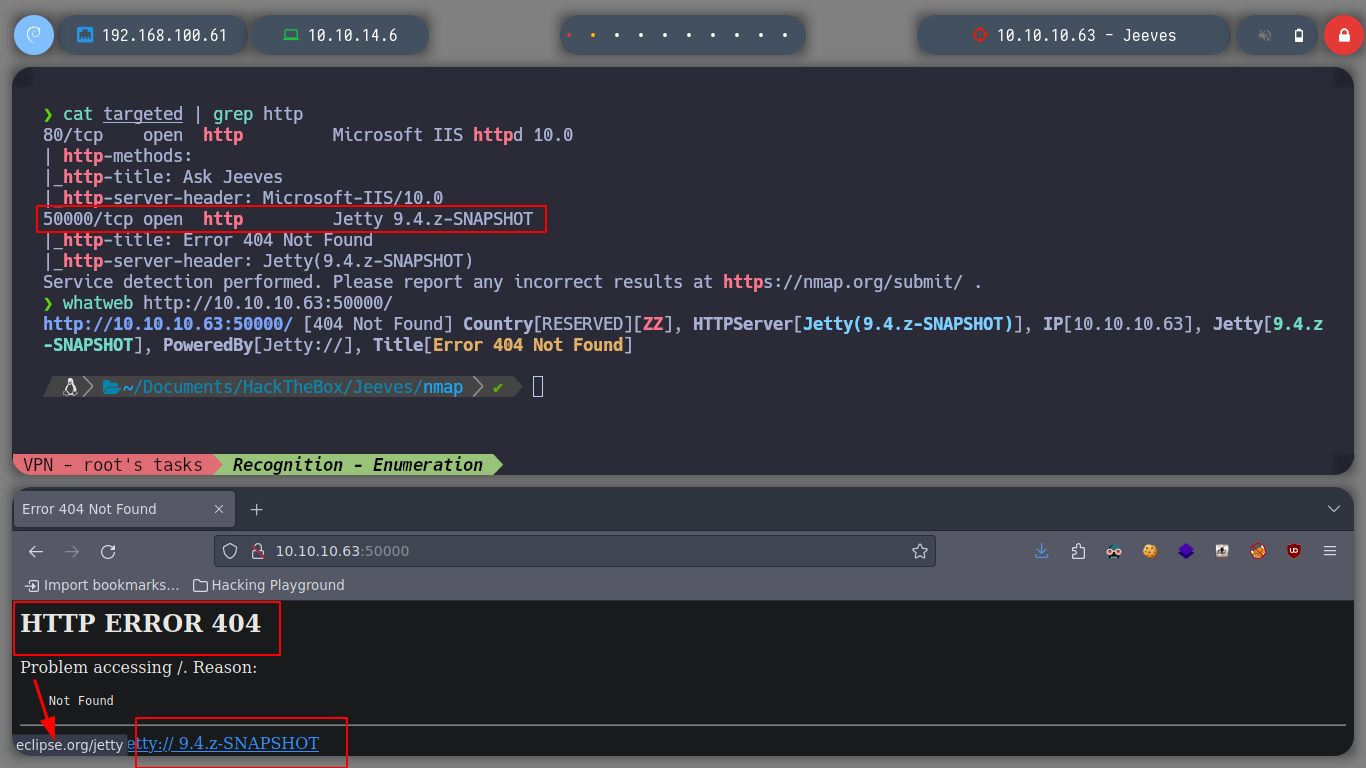
Task: Click the orange crossed-out fox extension icon
Action: click(1258, 551)
